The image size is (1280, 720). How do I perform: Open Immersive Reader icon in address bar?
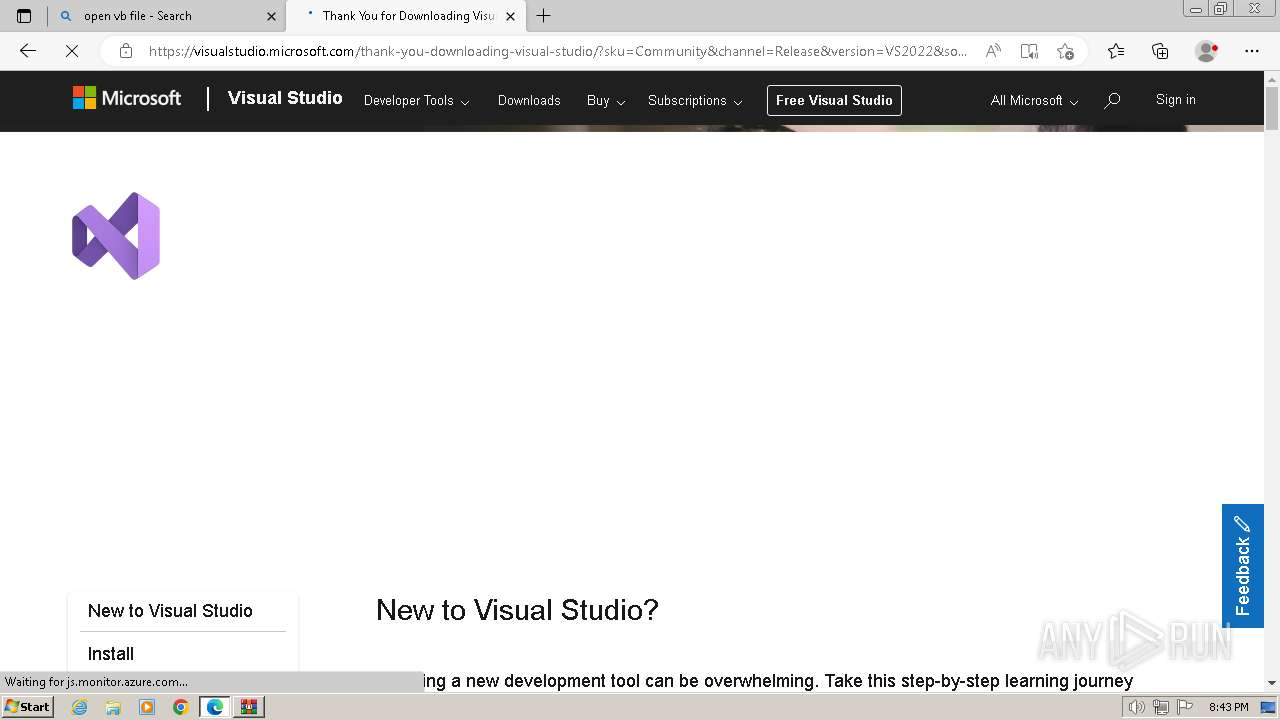1029,51
